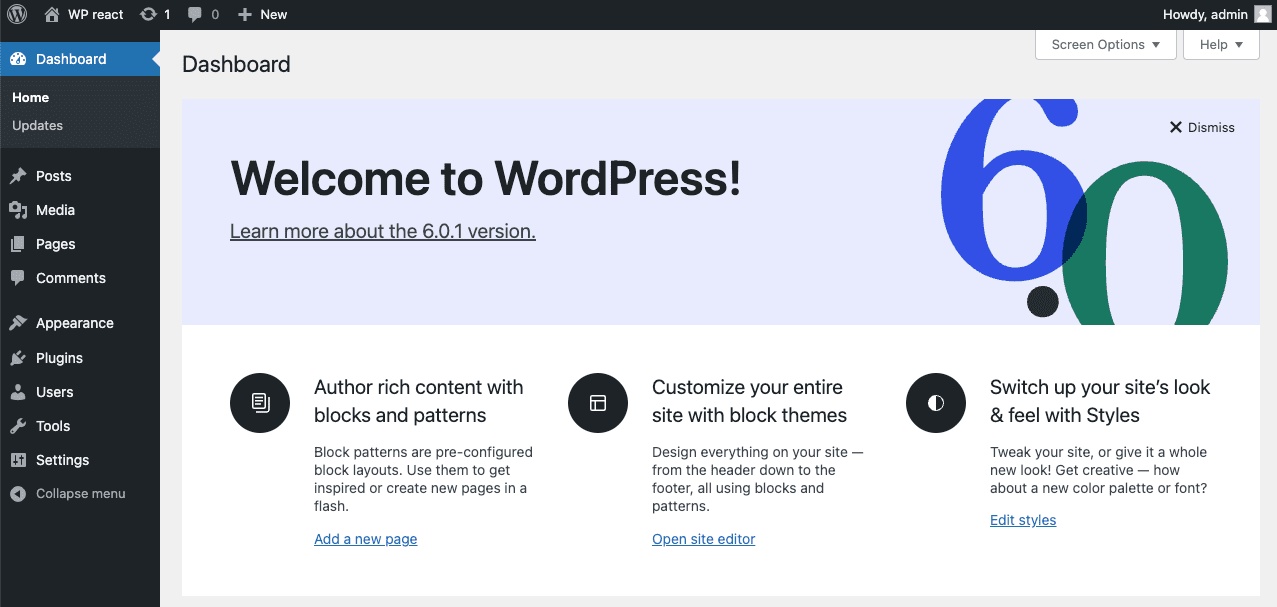Click the Users person icon
The image size is (1277, 607).
tap(18, 392)
